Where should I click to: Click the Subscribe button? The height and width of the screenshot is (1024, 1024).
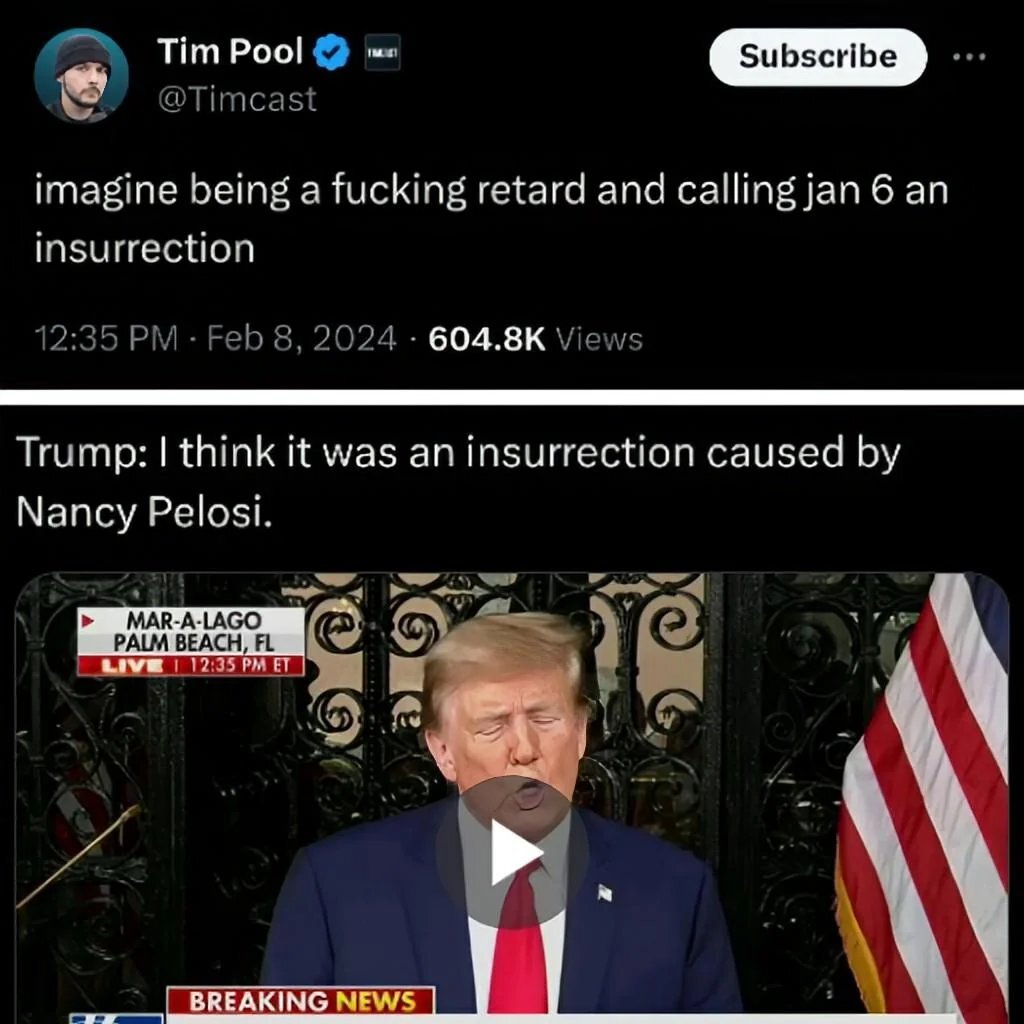click(x=818, y=57)
